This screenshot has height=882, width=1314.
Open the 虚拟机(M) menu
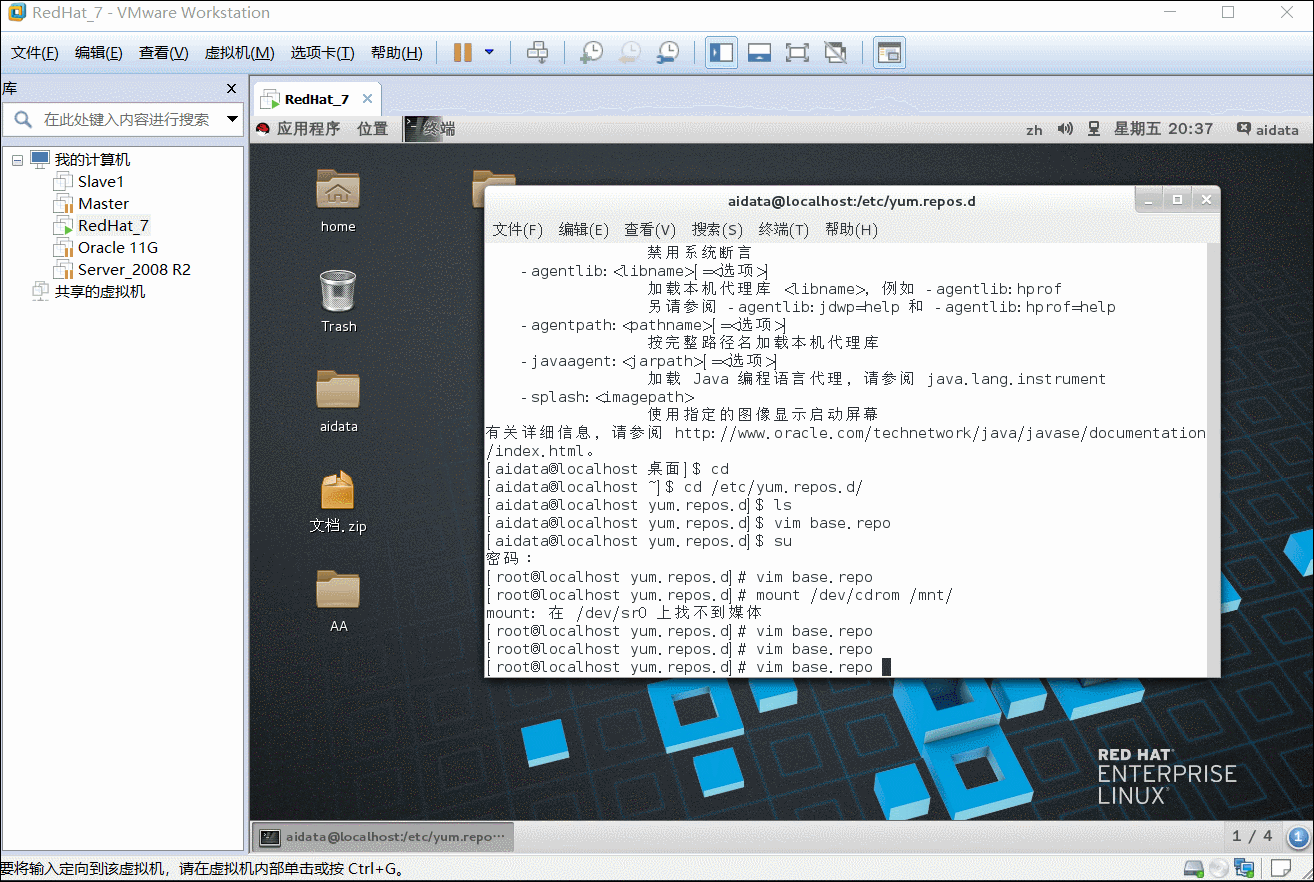point(239,53)
